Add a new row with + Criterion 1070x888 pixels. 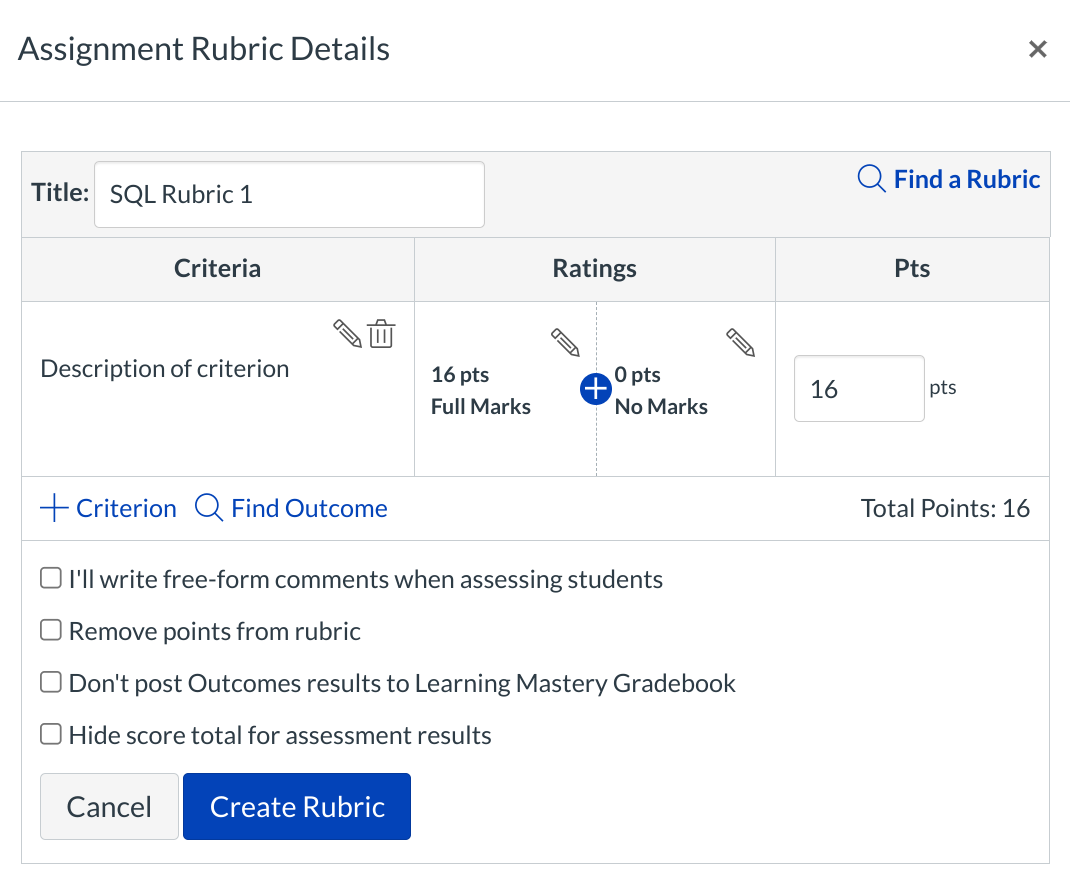(108, 508)
